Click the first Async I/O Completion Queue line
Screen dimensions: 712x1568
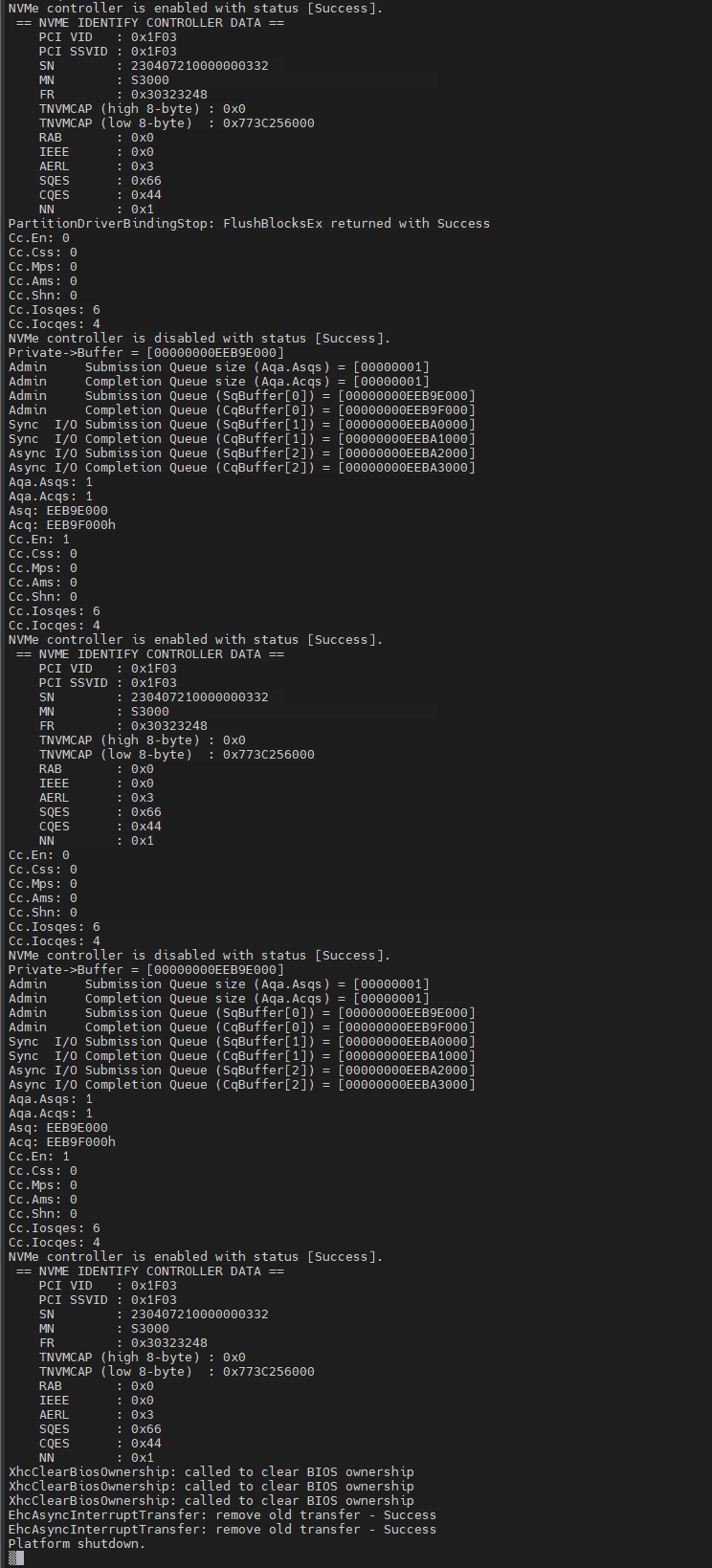pos(241,468)
